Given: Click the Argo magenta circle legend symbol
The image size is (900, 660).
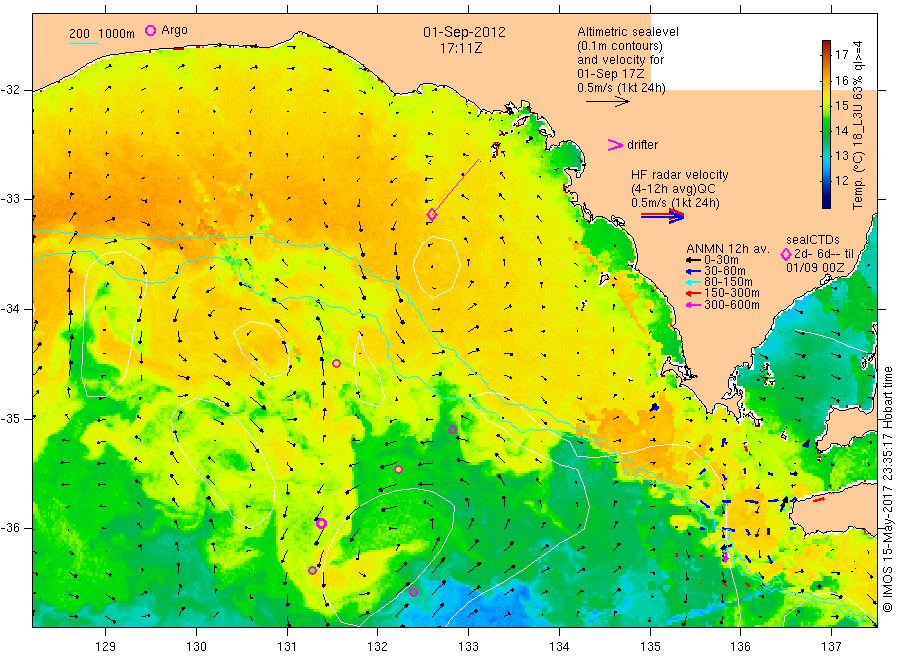Looking at the screenshot, I should (x=150, y=30).
